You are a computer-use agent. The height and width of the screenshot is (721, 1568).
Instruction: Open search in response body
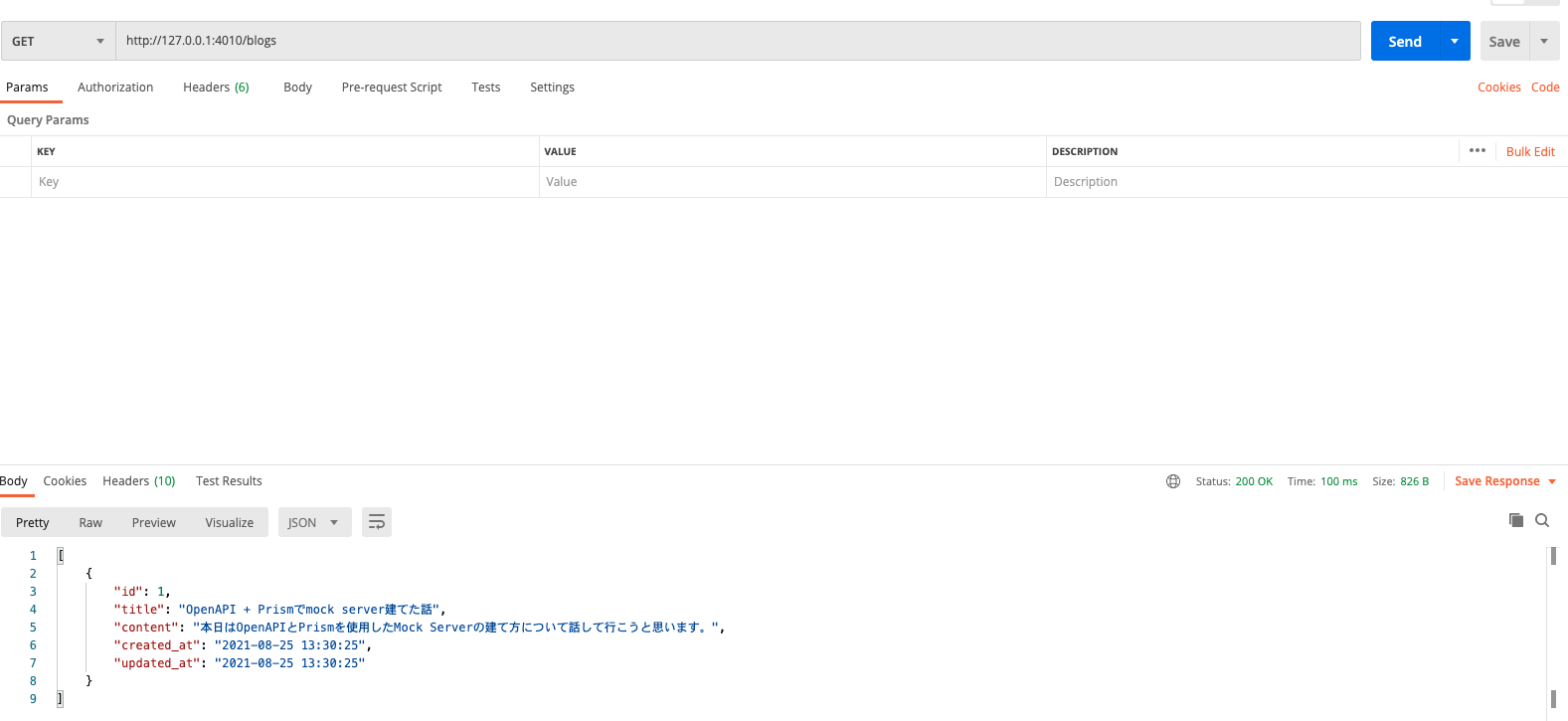[1542, 520]
